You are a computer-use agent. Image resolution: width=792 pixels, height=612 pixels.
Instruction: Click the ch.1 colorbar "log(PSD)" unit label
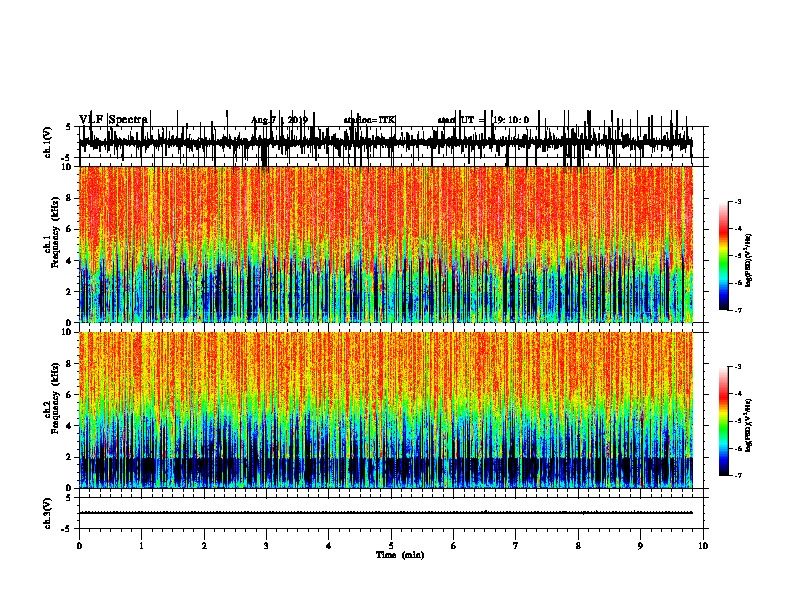click(749, 261)
